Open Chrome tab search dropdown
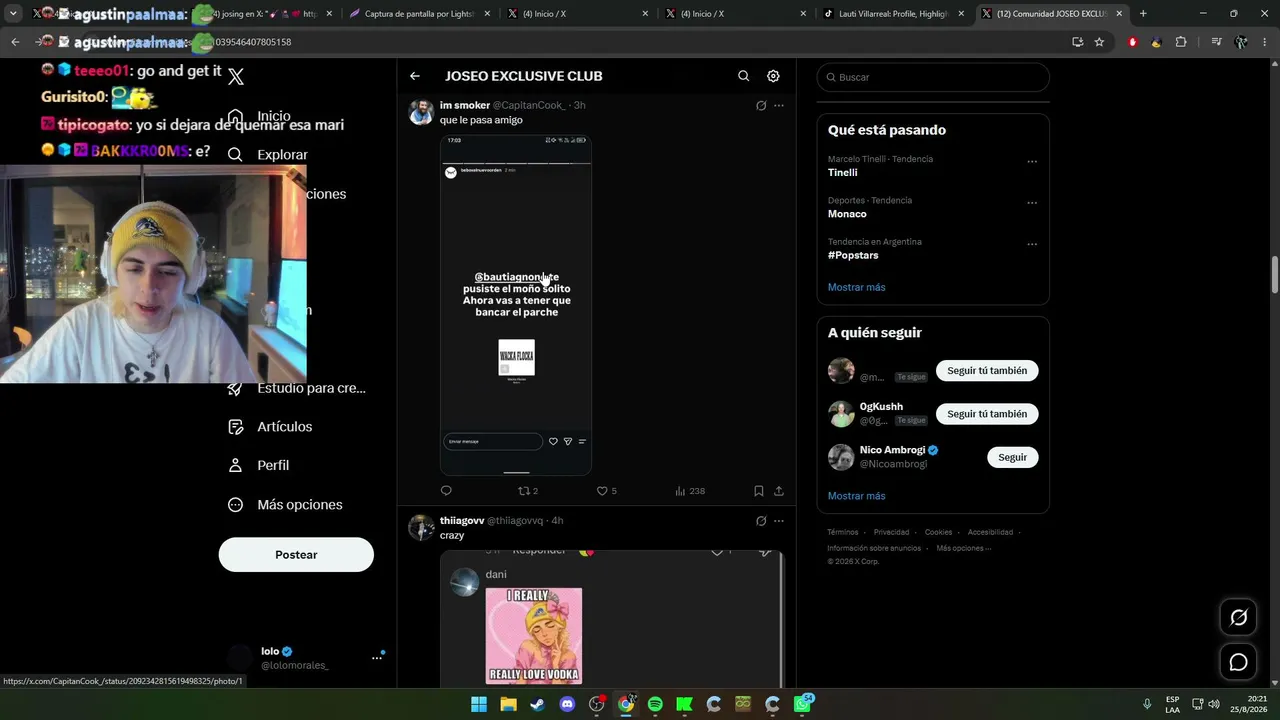1280x720 pixels. [13, 14]
